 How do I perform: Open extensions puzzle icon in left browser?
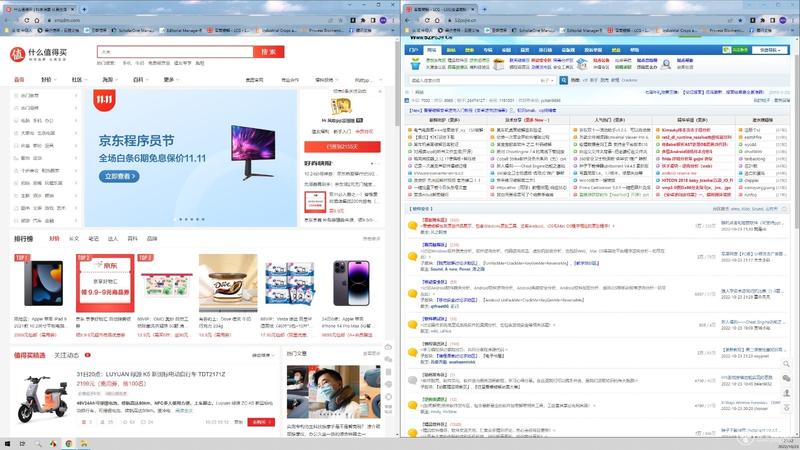363,20
